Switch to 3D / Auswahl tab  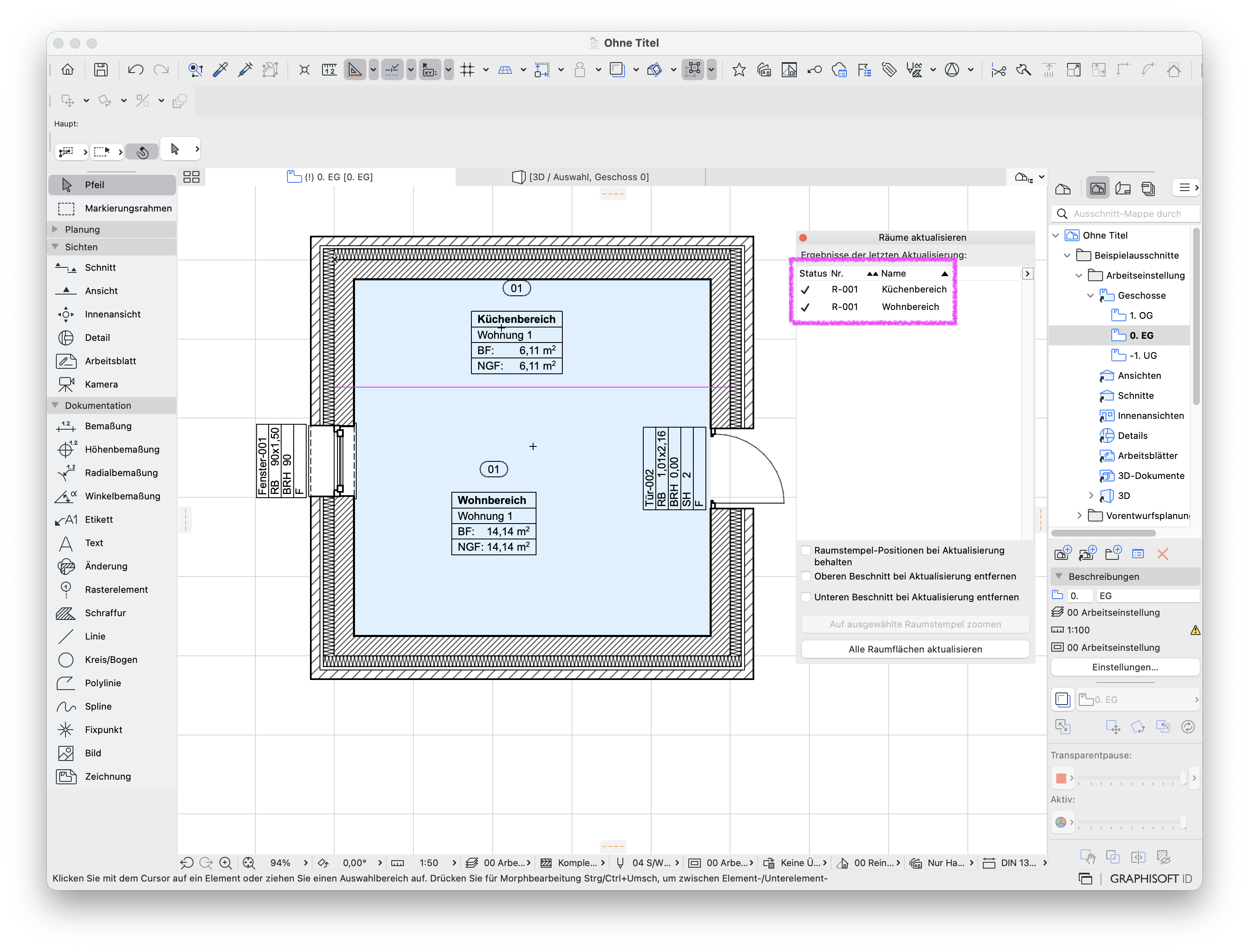(581, 177)
